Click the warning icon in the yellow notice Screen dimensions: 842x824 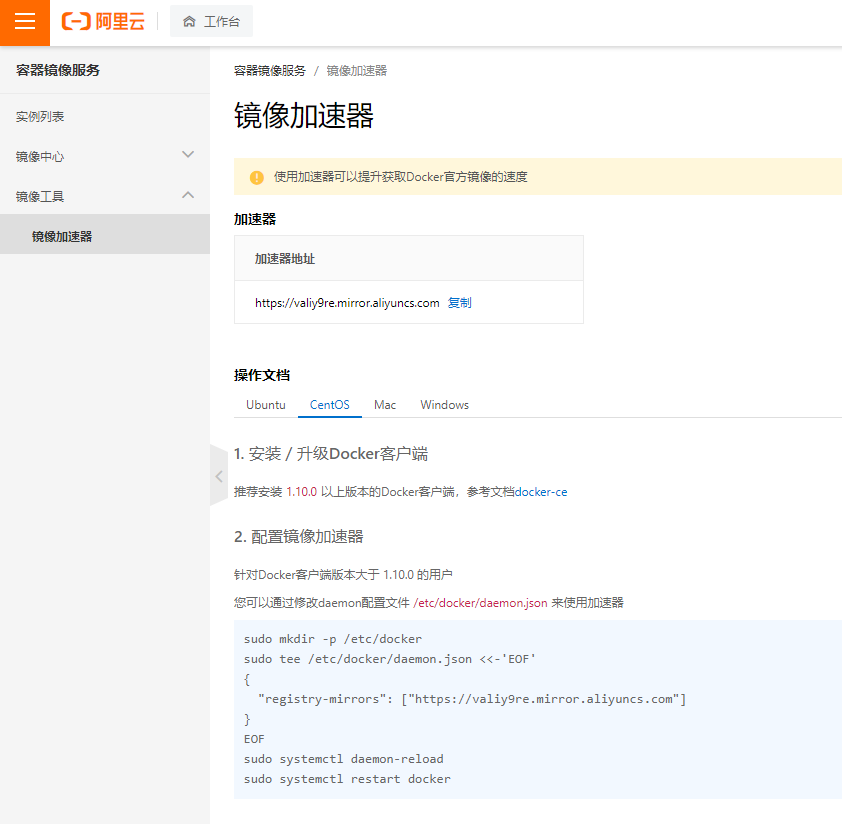click(257, 177)
